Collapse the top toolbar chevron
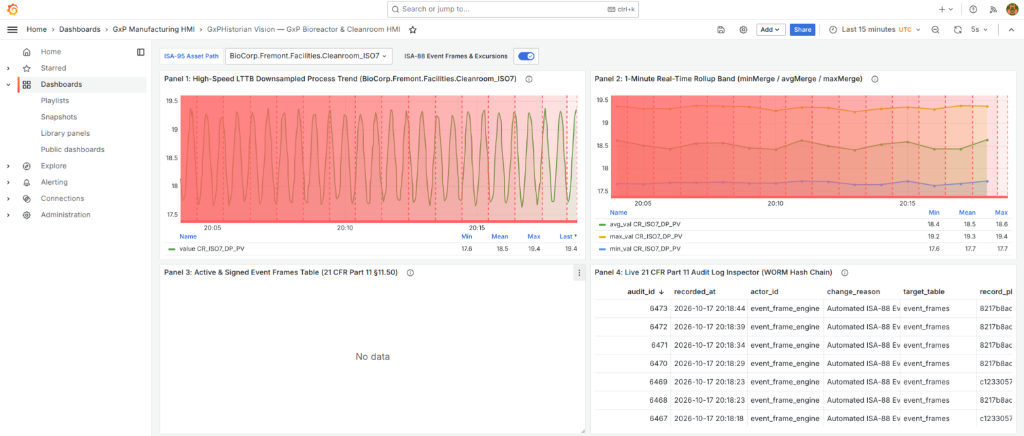 1012,29
